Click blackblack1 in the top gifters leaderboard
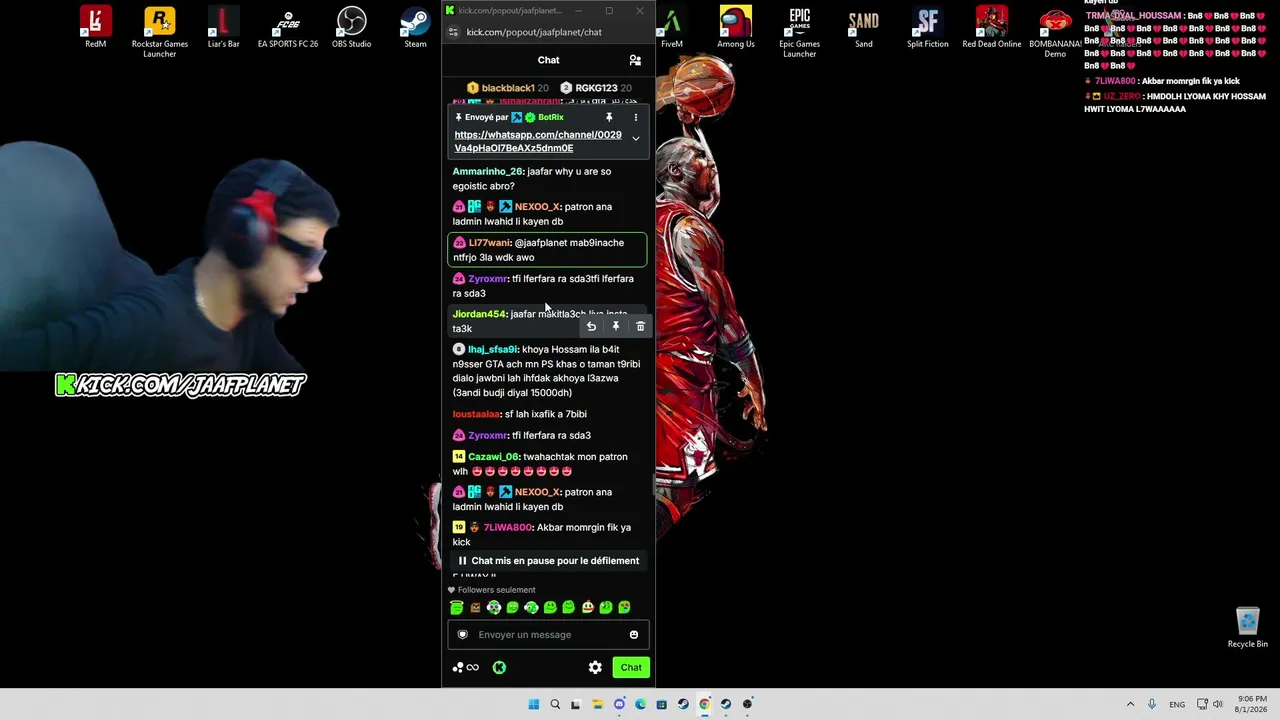 pos(507,88)
